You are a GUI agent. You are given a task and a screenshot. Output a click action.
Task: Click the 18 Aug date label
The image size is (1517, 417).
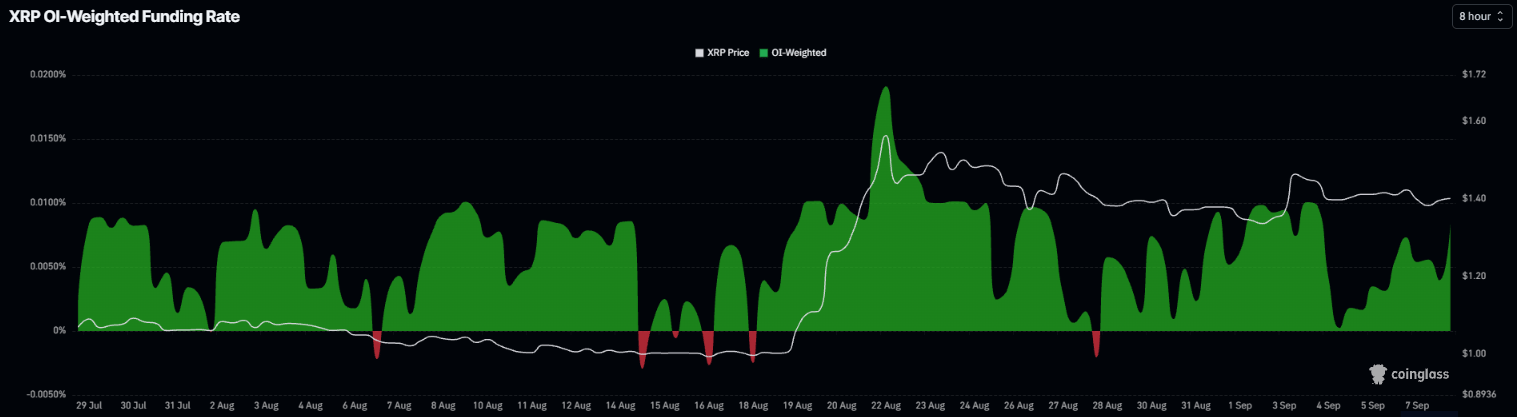point(753,407)
